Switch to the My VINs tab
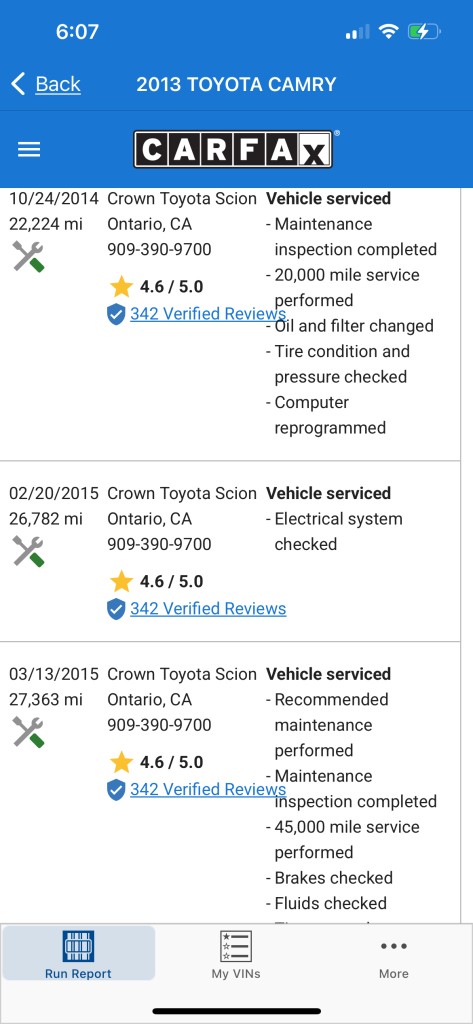 tap(236, 954)
